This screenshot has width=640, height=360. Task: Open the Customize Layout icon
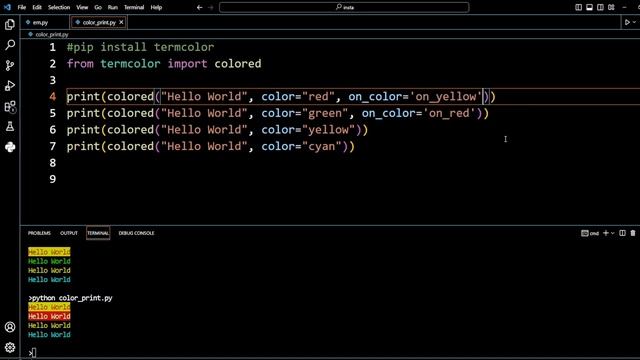[x=611, y=7]
